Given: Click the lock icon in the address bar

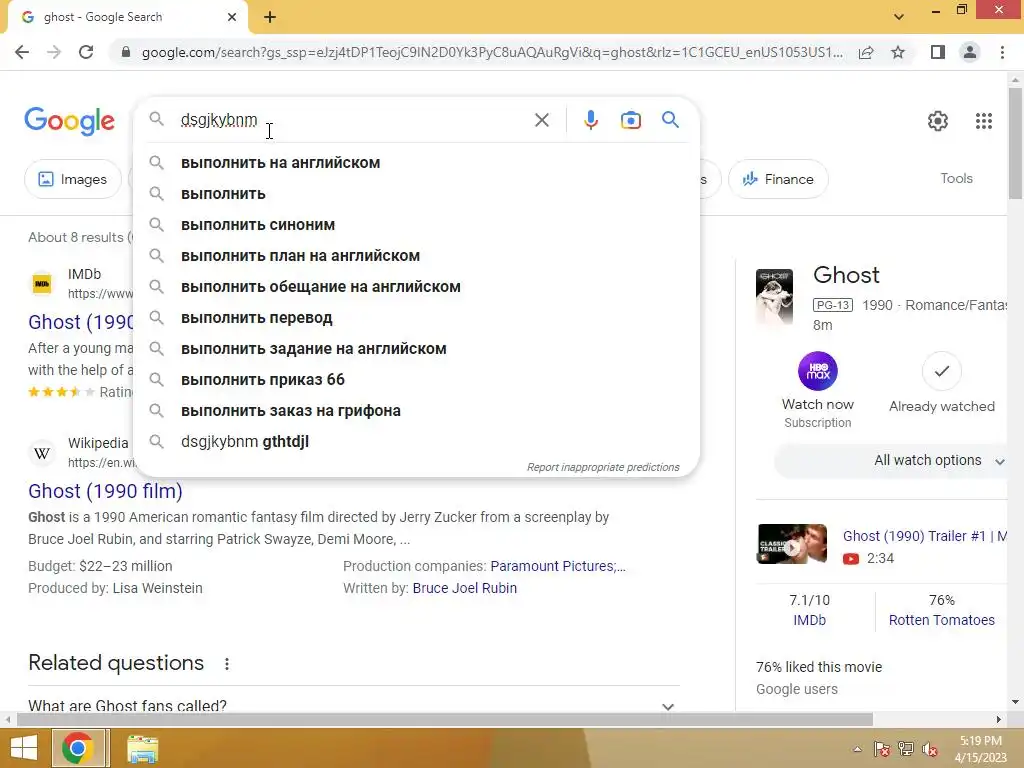Looking at the screenshot, I should [126, 52].
